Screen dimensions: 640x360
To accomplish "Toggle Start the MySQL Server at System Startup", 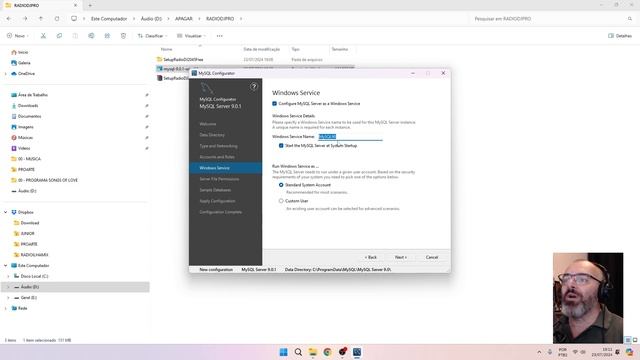I will point(281,145).
